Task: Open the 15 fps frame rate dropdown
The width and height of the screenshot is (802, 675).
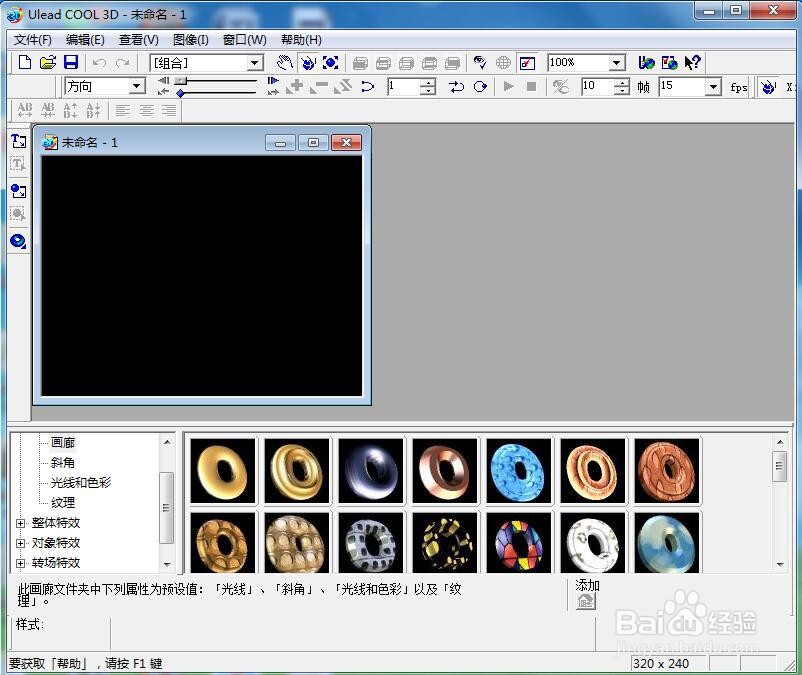Action: pos(713,87)
